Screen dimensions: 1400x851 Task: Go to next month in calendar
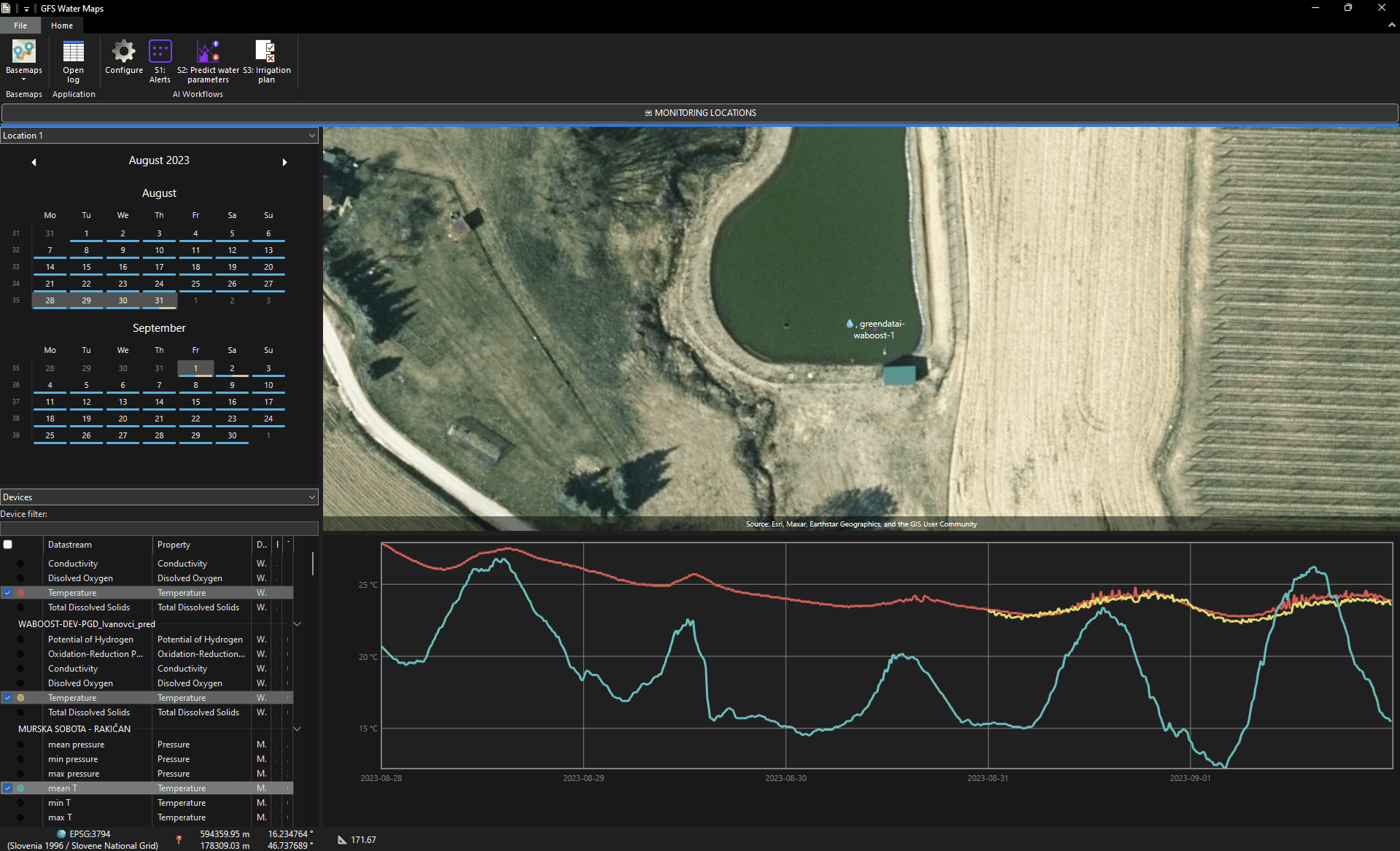click(x=285, y=162)
